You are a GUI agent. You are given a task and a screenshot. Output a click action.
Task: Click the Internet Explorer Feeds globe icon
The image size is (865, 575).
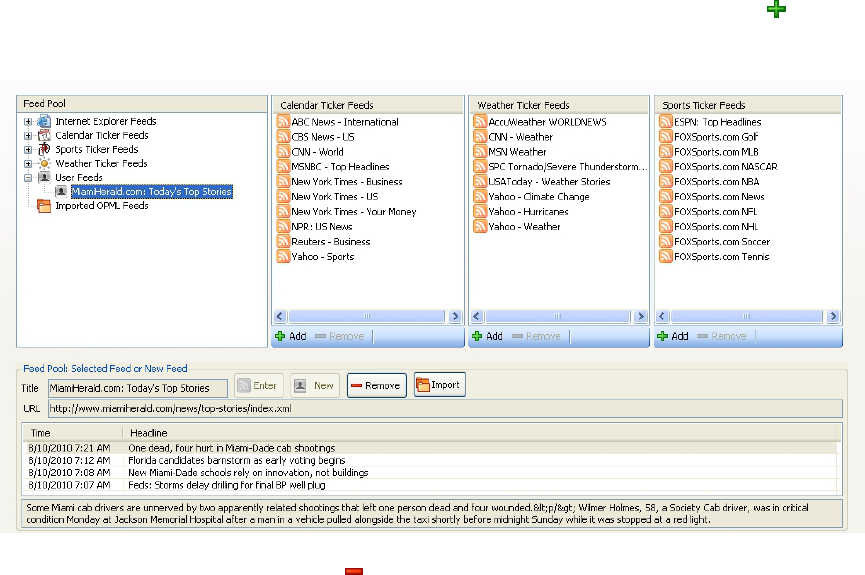click(44, 121)
